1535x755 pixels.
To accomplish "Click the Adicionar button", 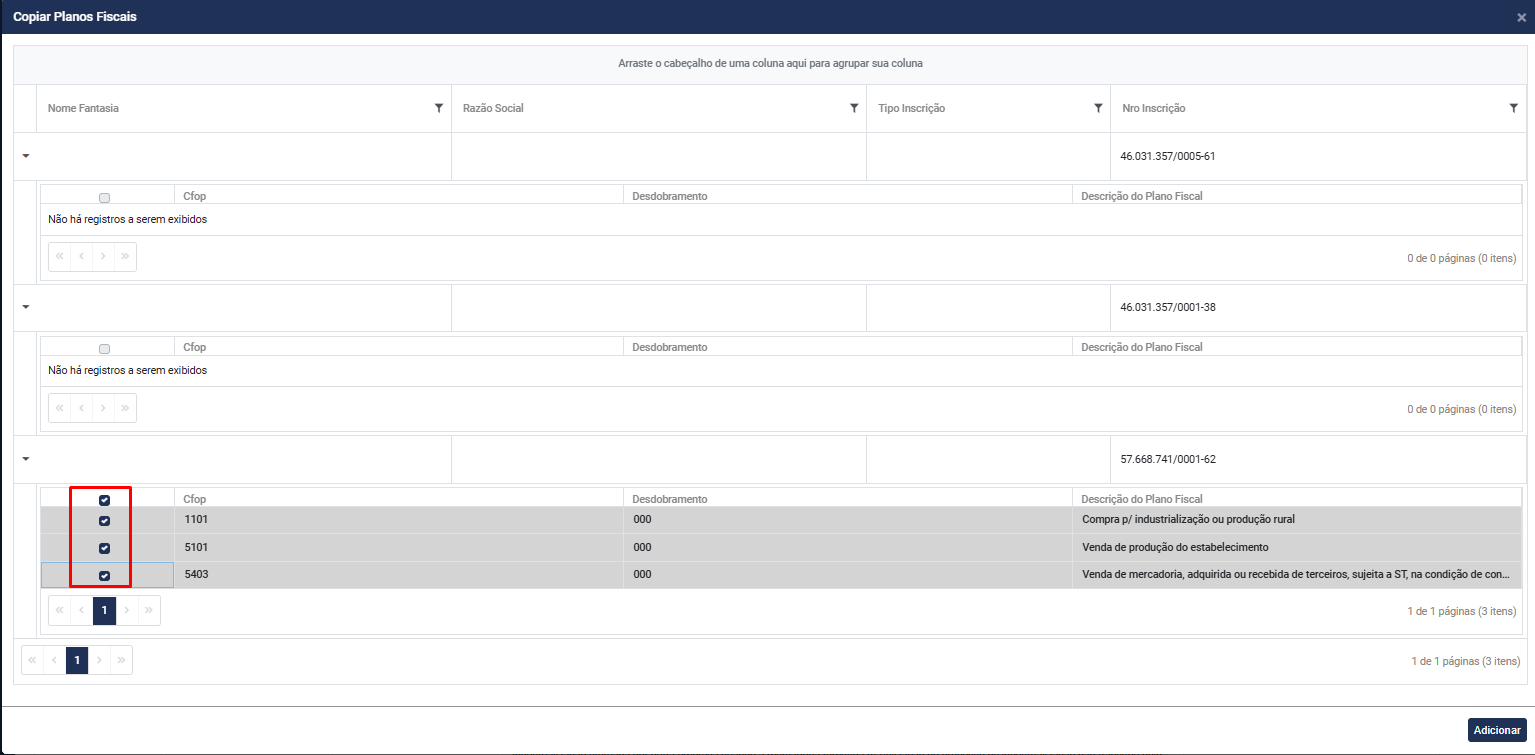I will [x=1496, y=730].
